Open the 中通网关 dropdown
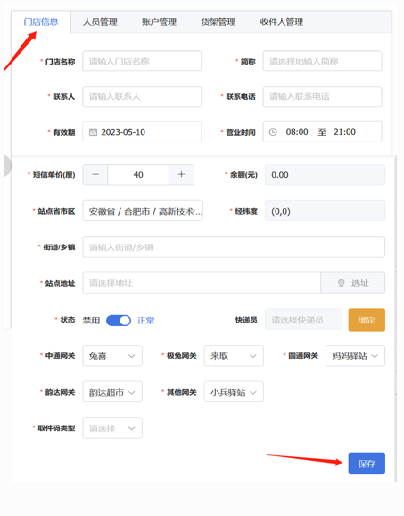Image resolution: width=404 pixels, height=516 pixels. 113,356
